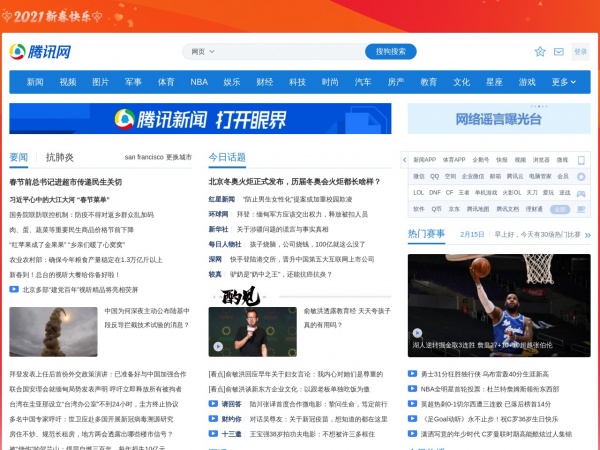Open the 腾讯云 link

coord(515,176)
